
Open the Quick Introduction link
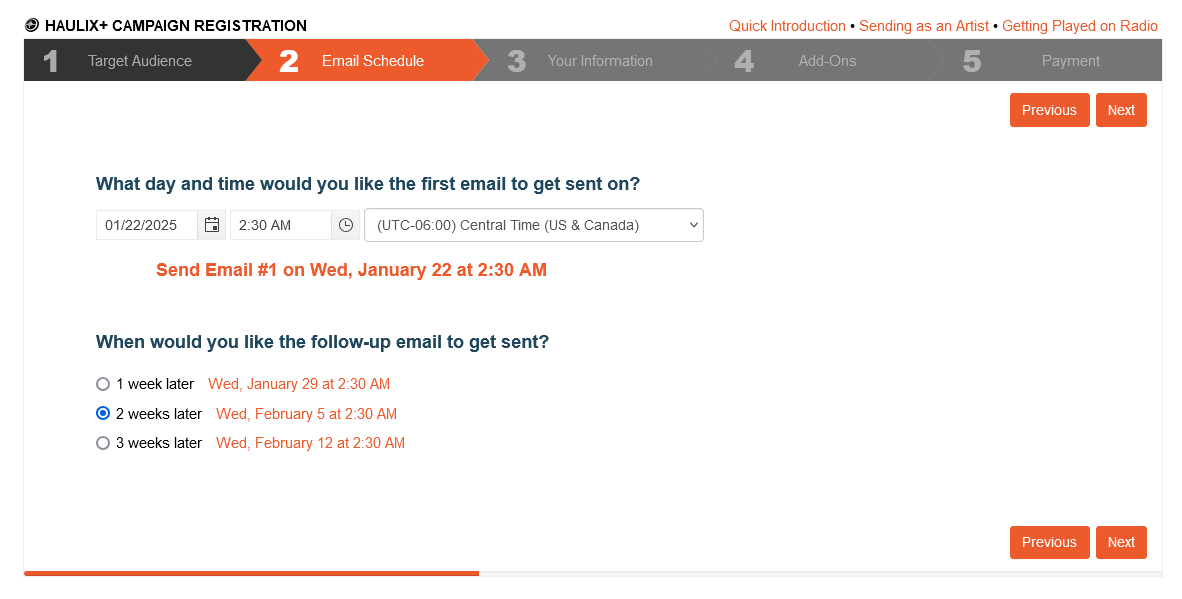coord(787,26)
